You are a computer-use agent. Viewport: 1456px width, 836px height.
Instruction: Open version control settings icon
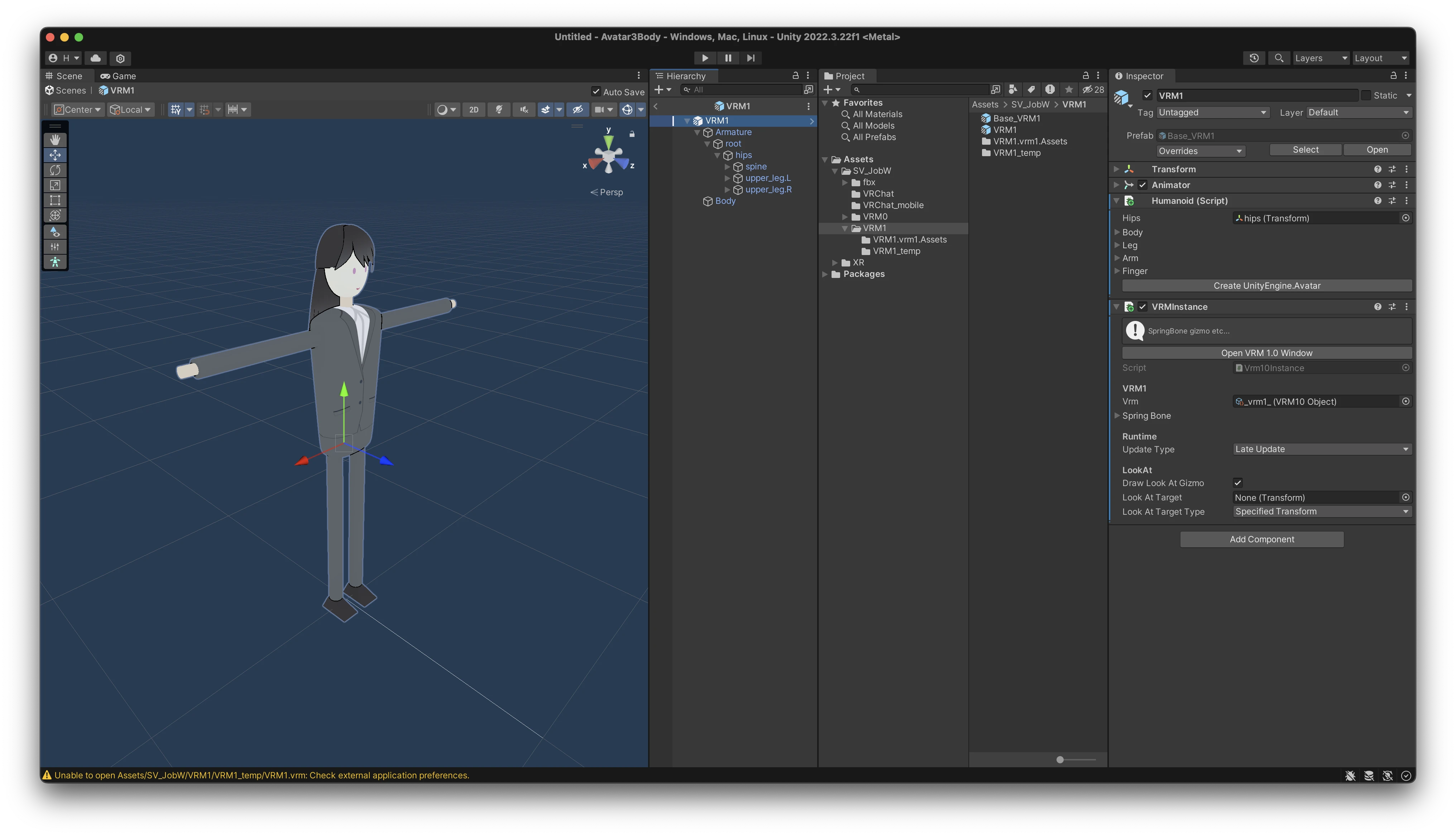(120, 58)
